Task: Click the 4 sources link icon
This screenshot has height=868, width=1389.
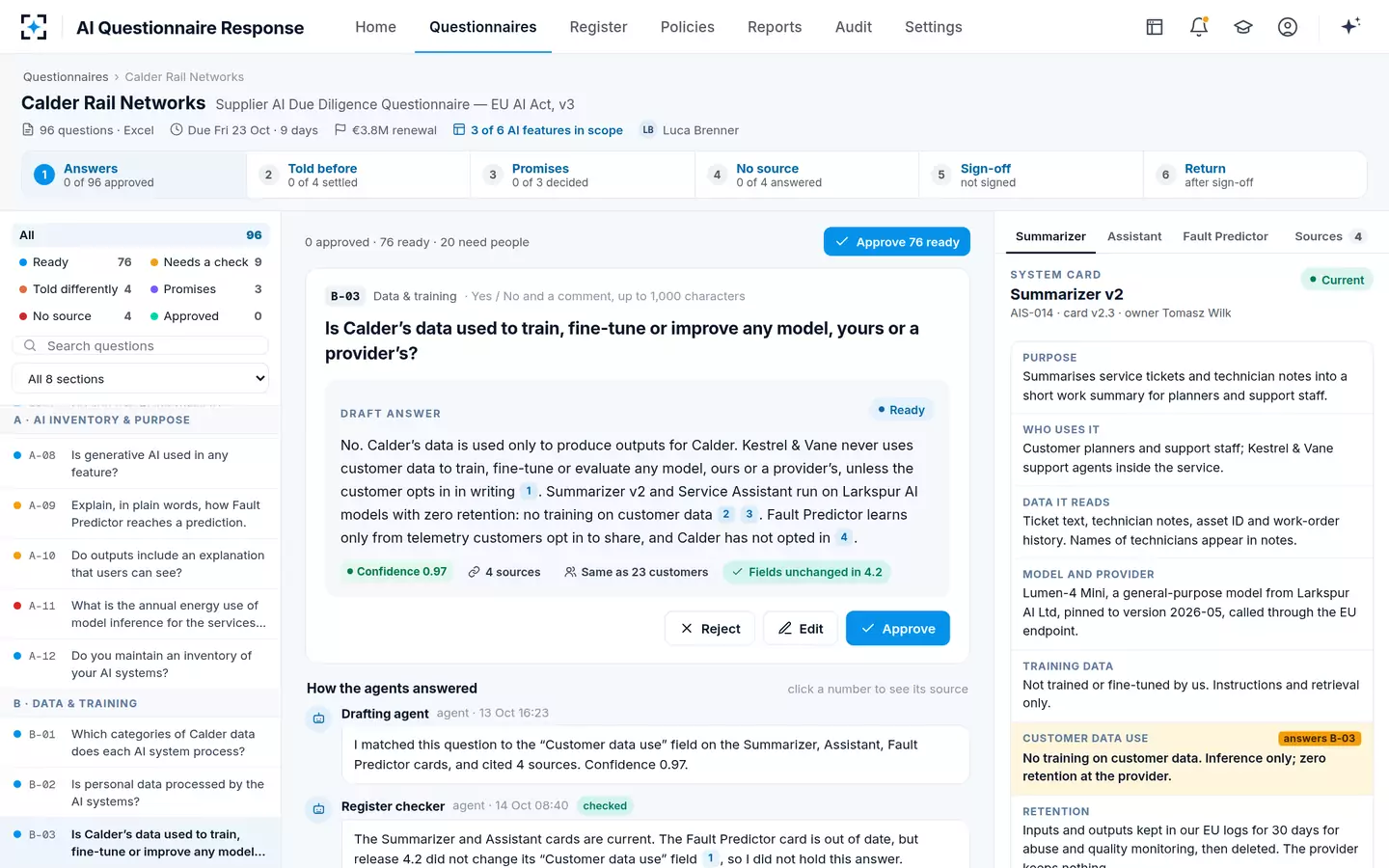Action: (474, 572)
